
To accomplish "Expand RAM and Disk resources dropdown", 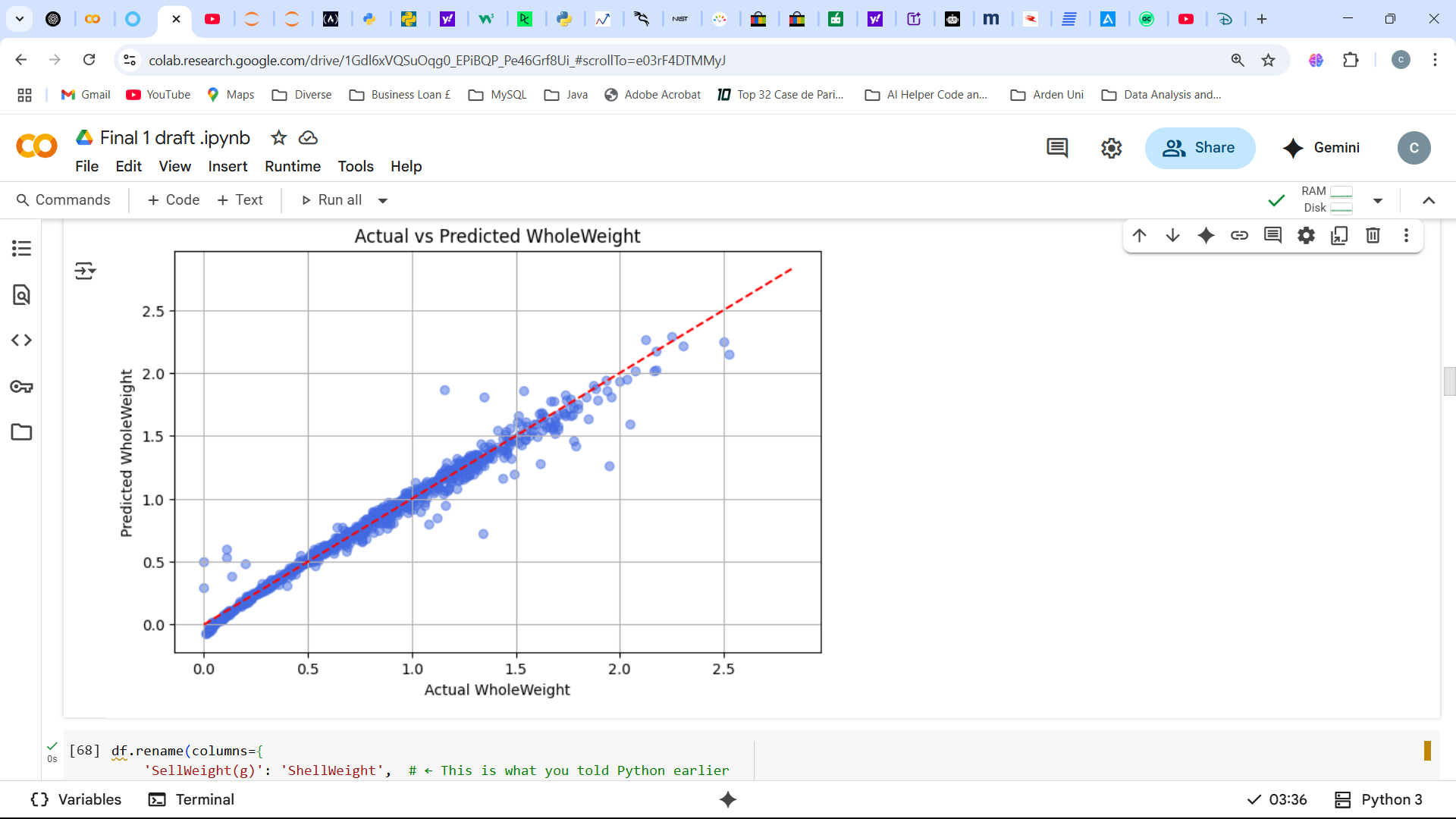I will [1378, 201].
